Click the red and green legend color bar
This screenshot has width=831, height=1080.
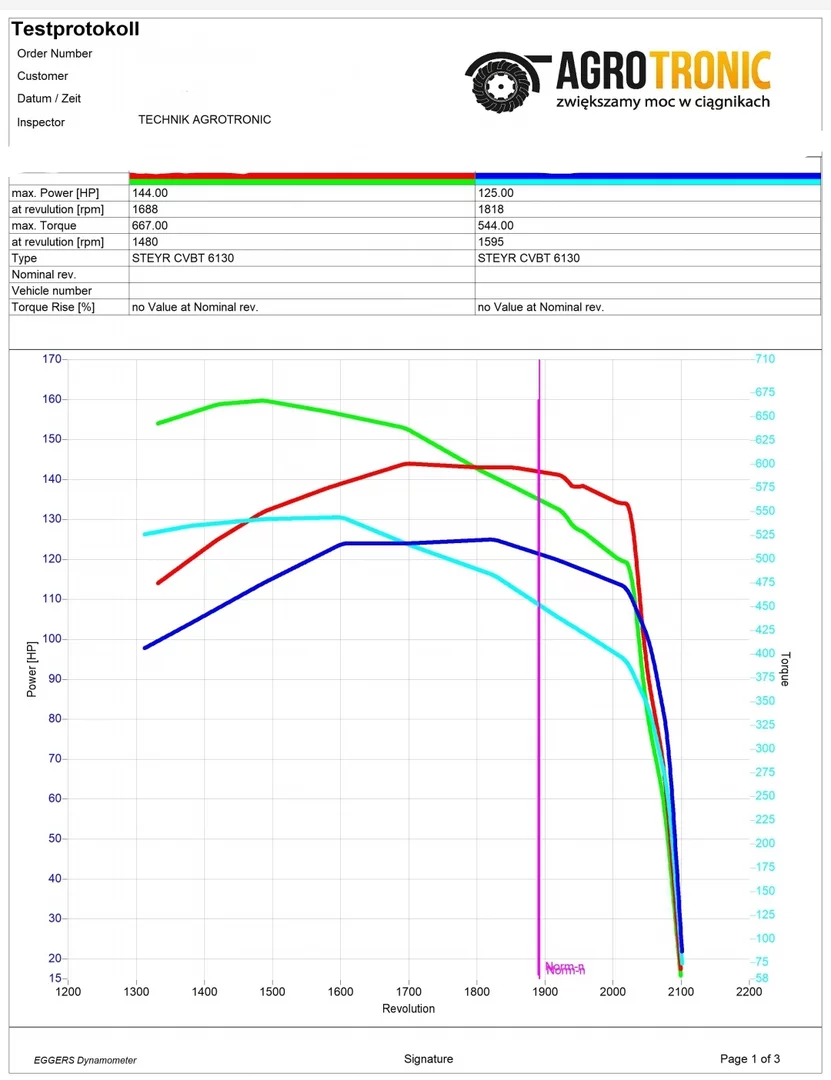coord(302,178)
